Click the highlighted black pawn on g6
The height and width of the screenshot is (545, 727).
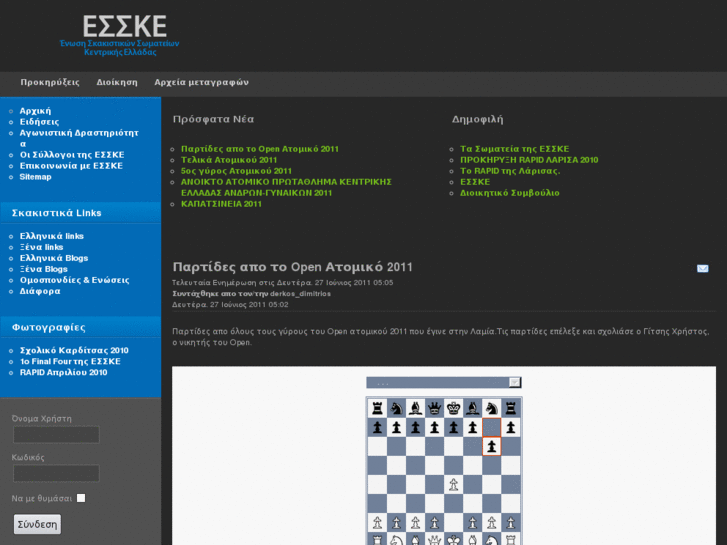pos(491,446)
